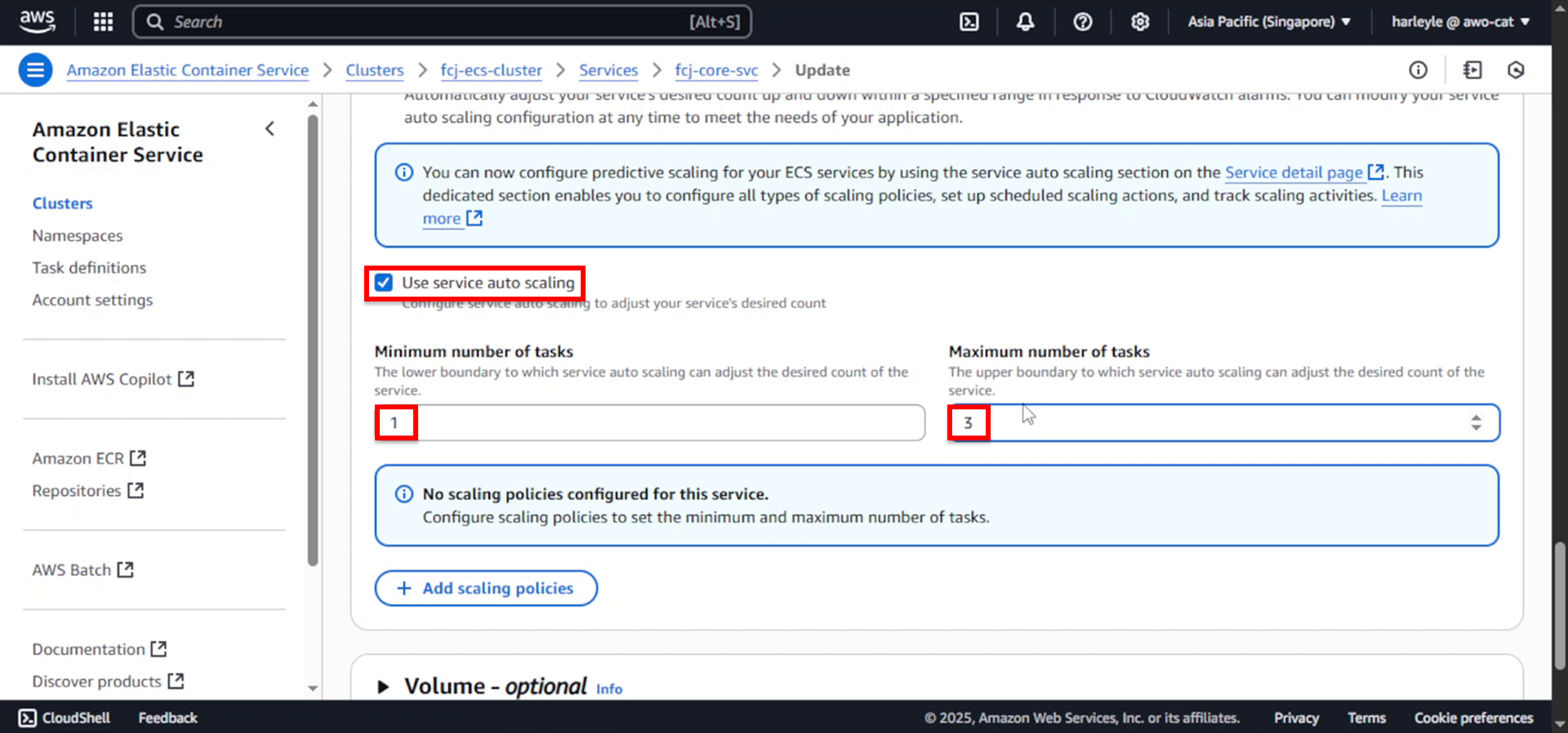Click the Minimum number of tasks field
This screenshot has width=1568, height=733.
tap(650, 422)
